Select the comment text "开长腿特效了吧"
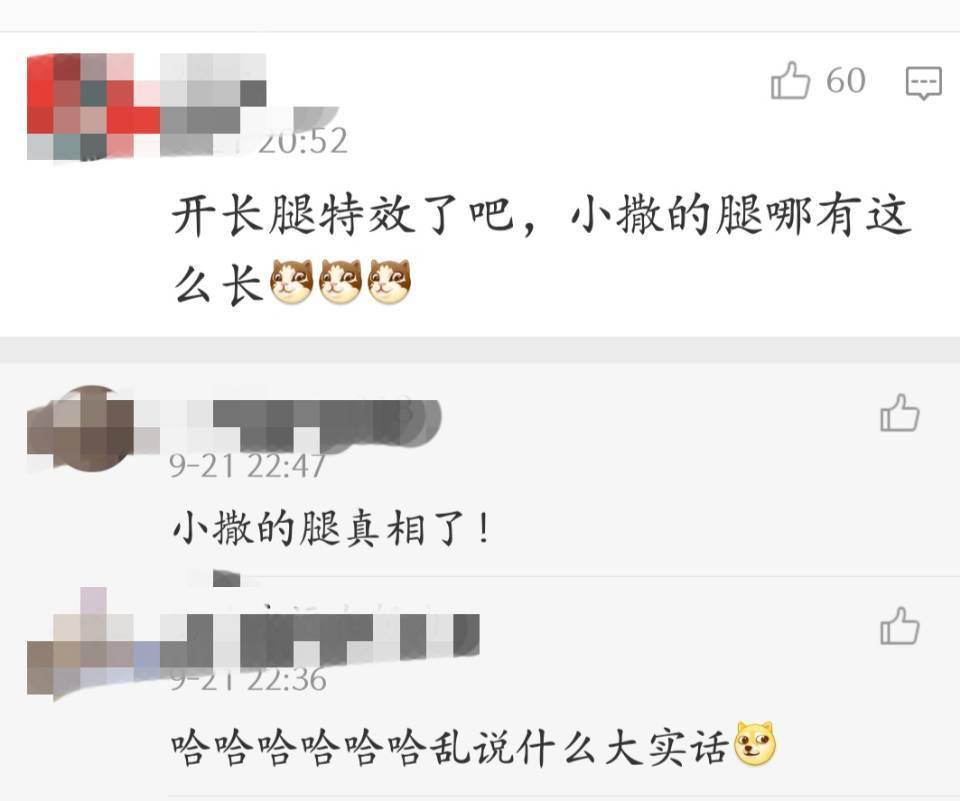Viewport: 960px width, 801px height. point(342,215)
